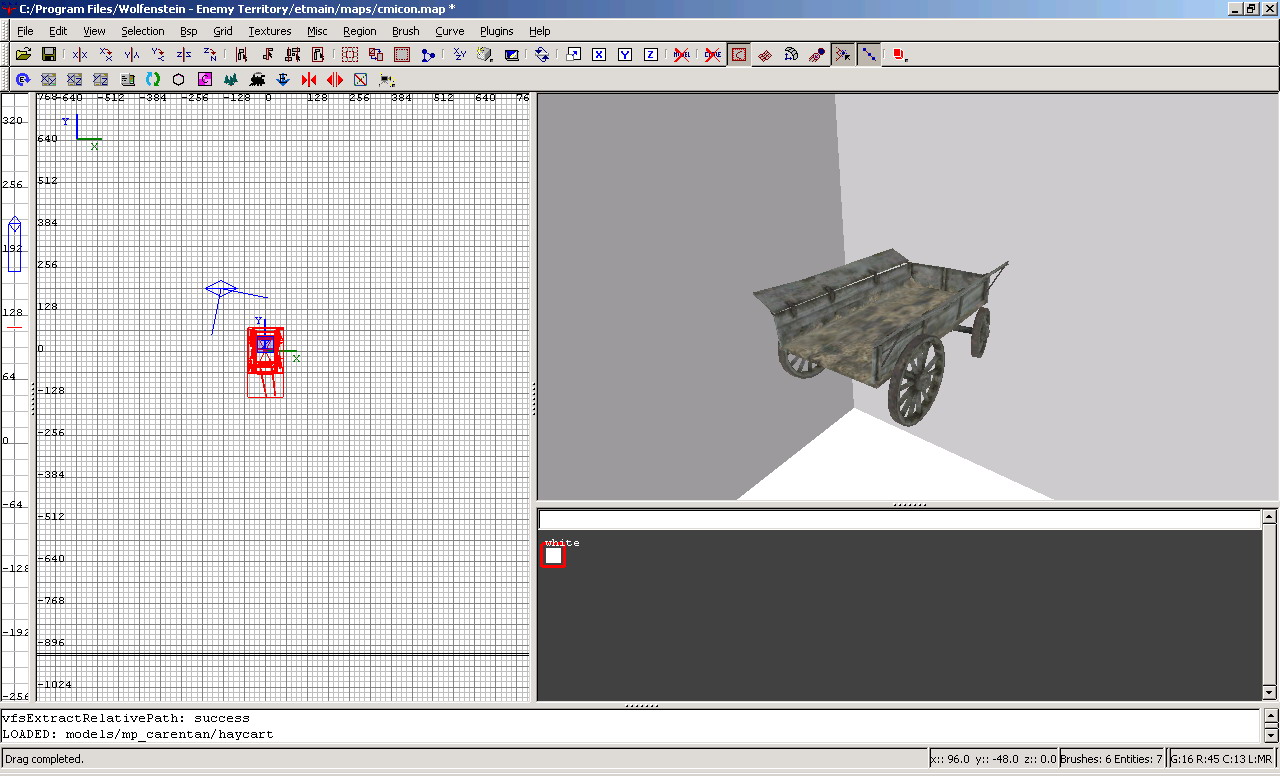Click the green trees plugin icon
Screen dimensions: 1280x776
pyautogui.click(x=231, y=79)
